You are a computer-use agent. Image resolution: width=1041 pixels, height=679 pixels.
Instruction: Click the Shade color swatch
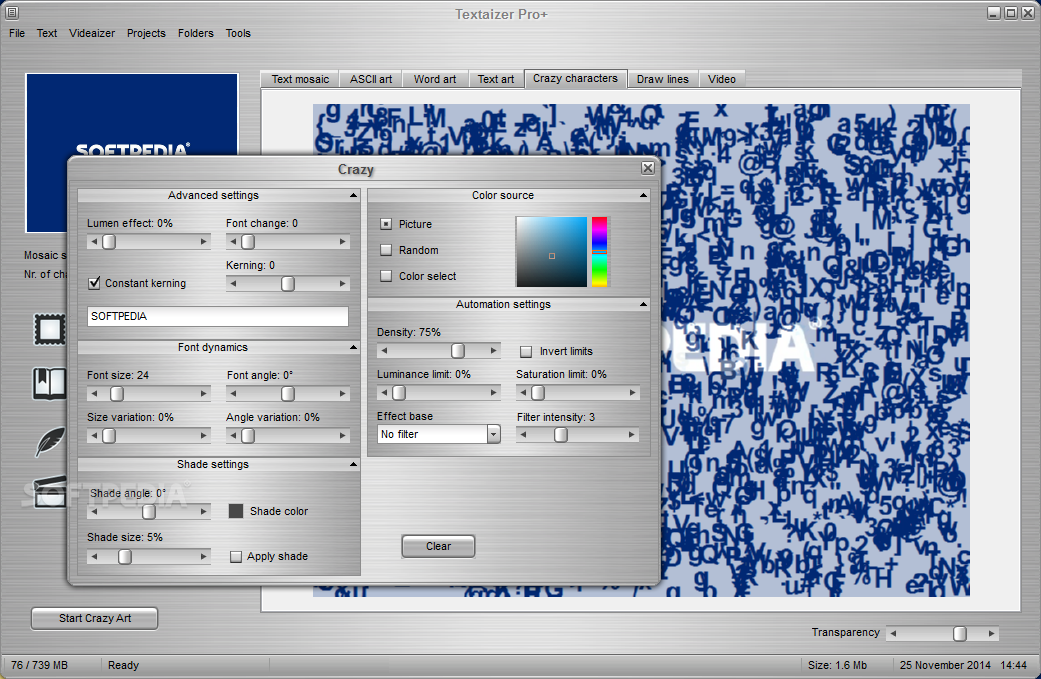236,511
